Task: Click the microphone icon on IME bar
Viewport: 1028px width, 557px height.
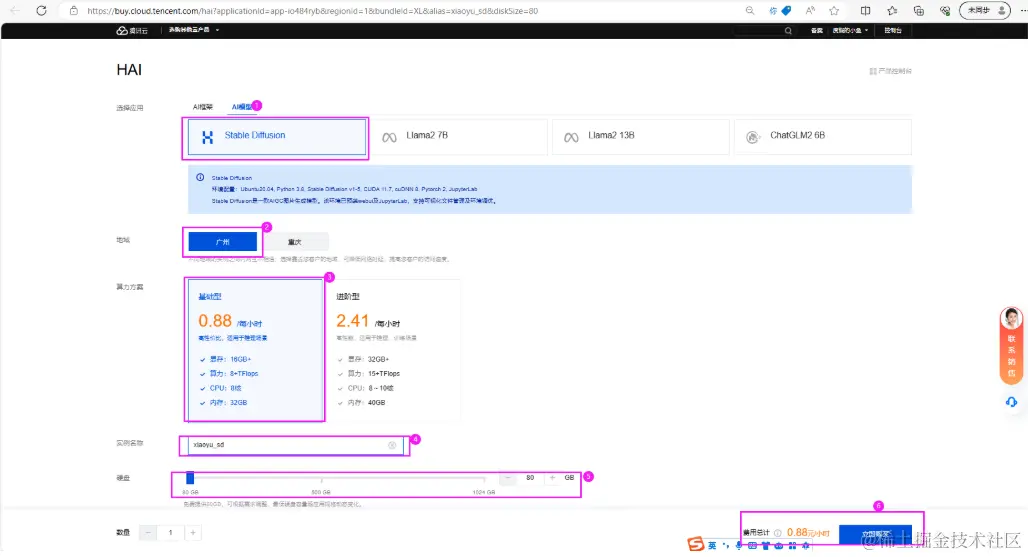Action: [x=739, y=546]
